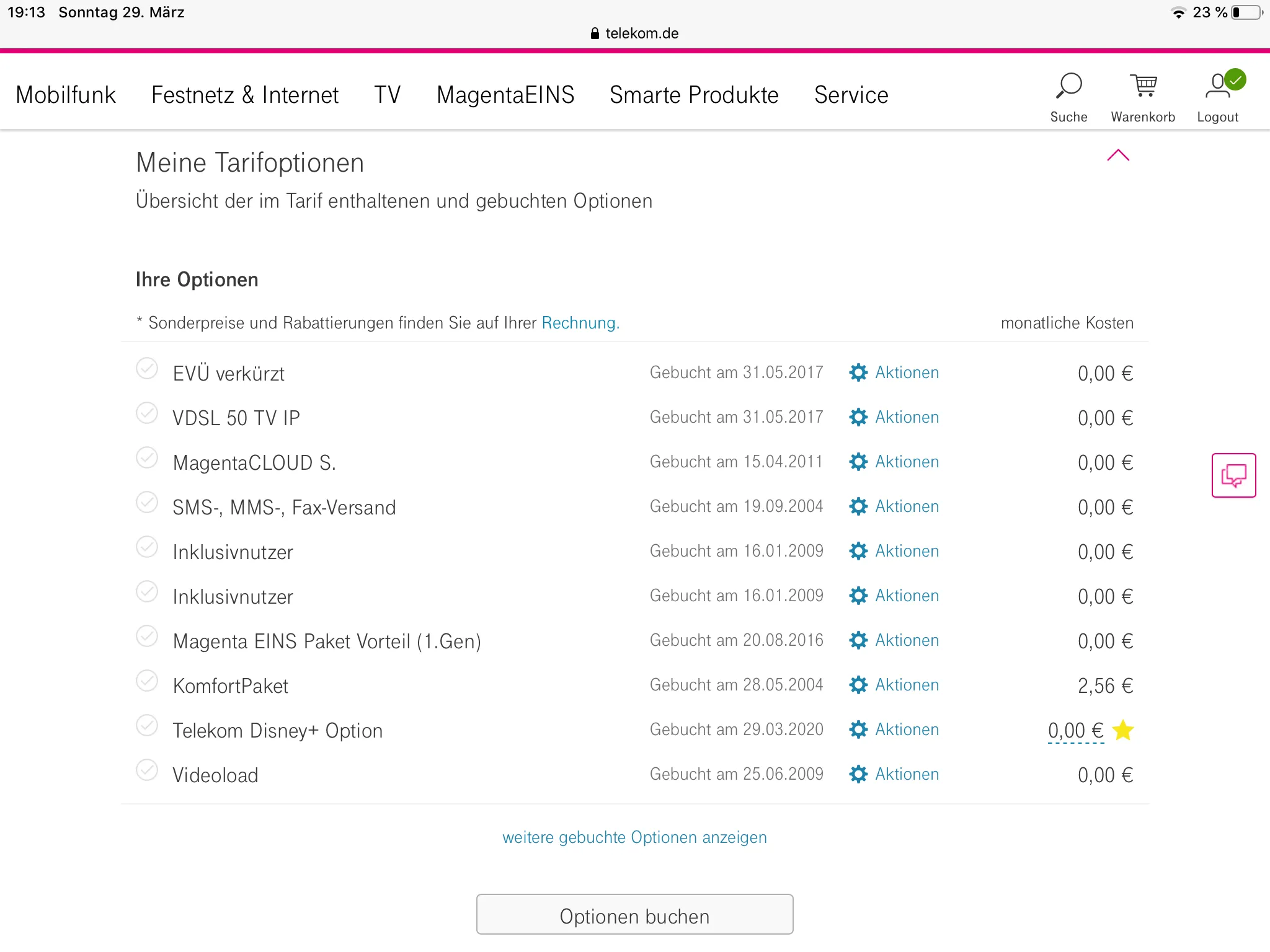
Task: Click the Logout label
Action: pos(1217,117)
